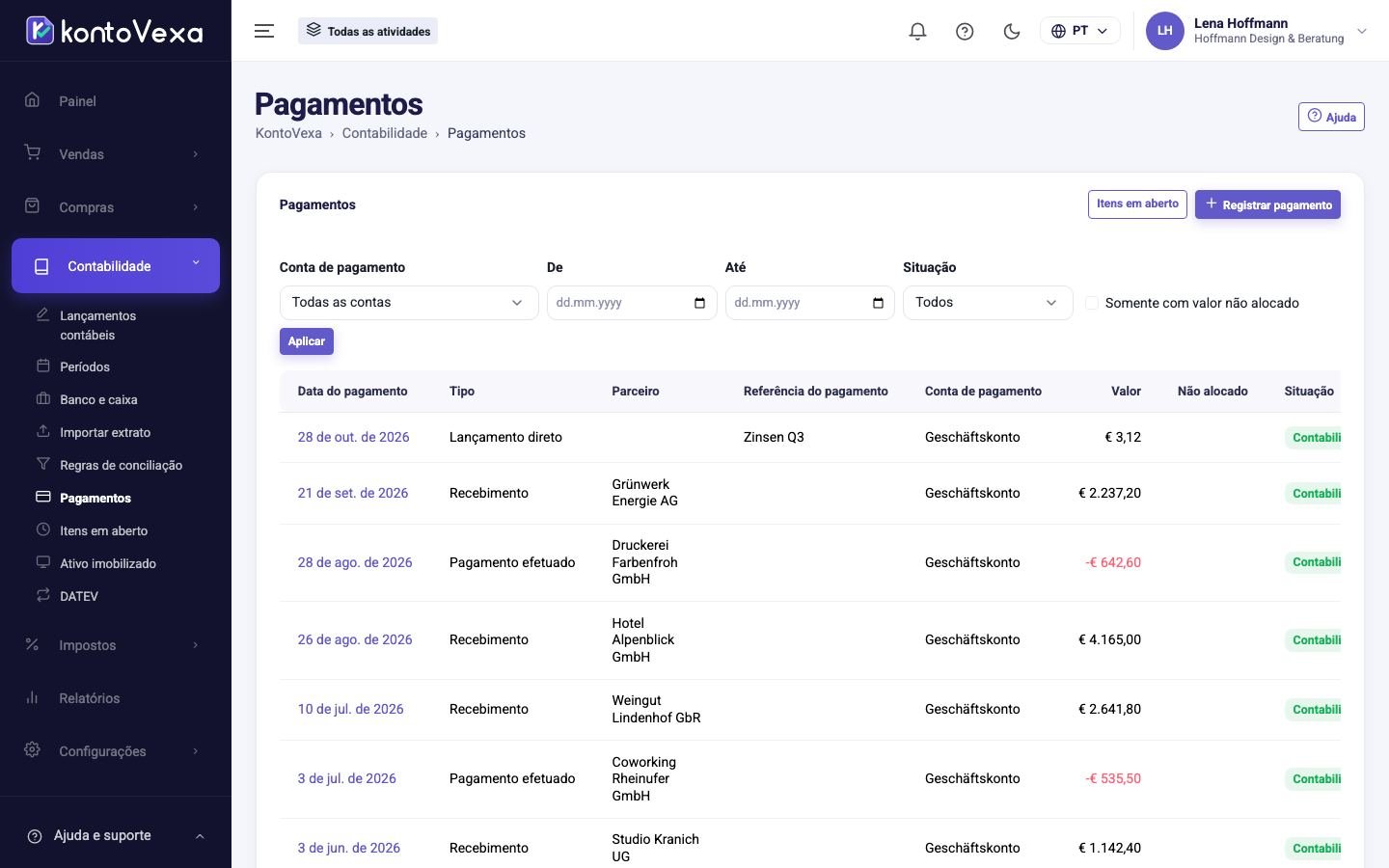Screen dimensions: 1389x868
Task: Open the Conta de pagamento dropdown
Action: point(409,303)
